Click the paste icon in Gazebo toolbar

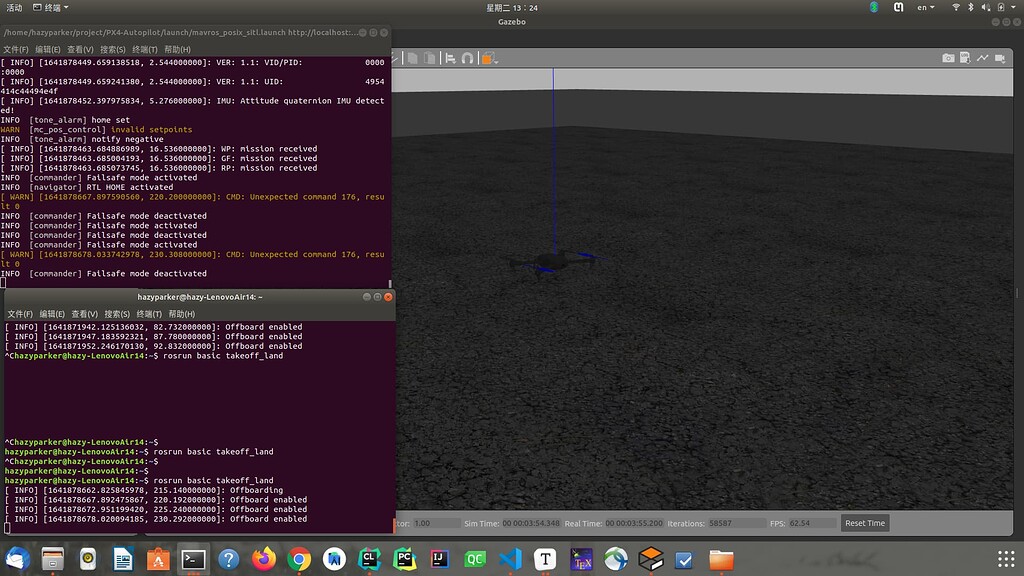[x=427, y=58]
